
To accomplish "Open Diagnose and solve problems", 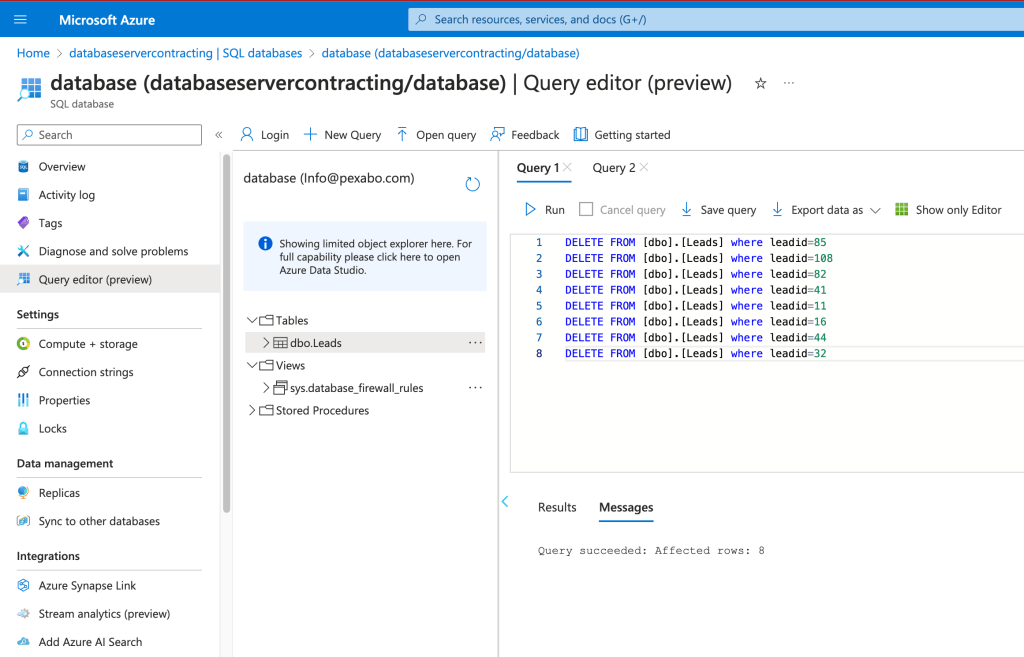I will click(113, 251).
